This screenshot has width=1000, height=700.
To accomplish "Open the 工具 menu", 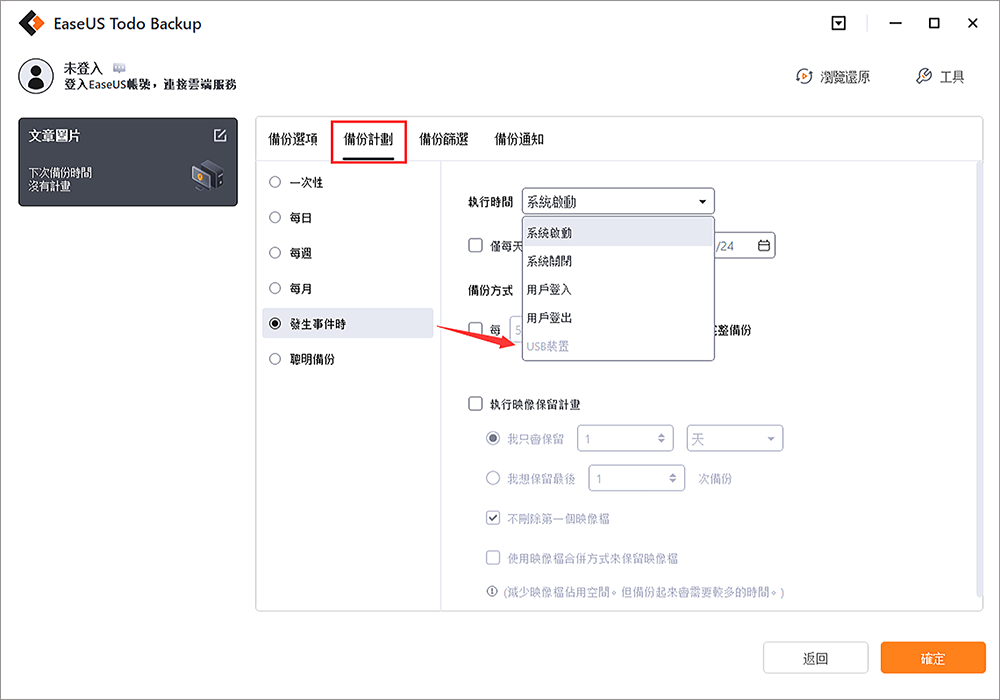I will tap(940, 77).
